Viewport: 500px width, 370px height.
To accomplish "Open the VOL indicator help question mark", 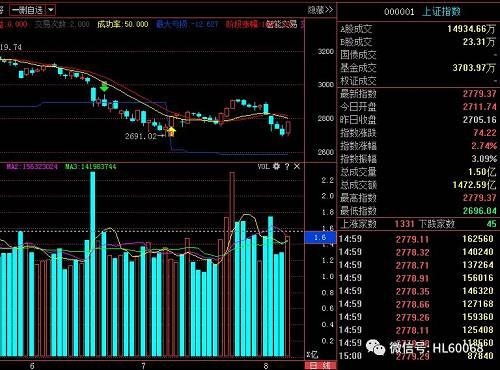I will coord(287,166).
